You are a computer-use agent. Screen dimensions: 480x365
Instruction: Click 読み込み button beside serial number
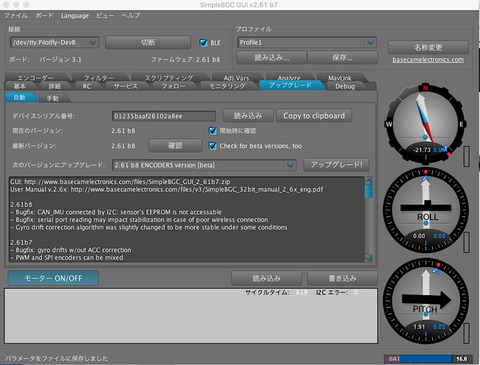click(x=248, y=116)
